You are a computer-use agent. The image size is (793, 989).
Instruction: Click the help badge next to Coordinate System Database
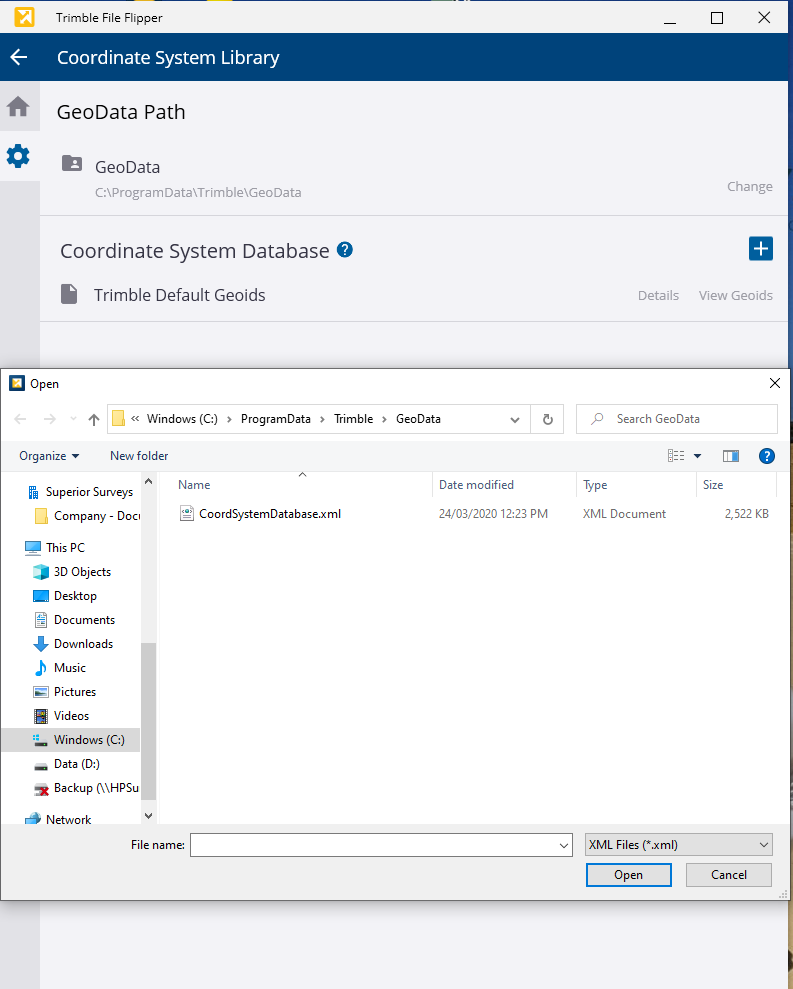click(x=344, y=249)
